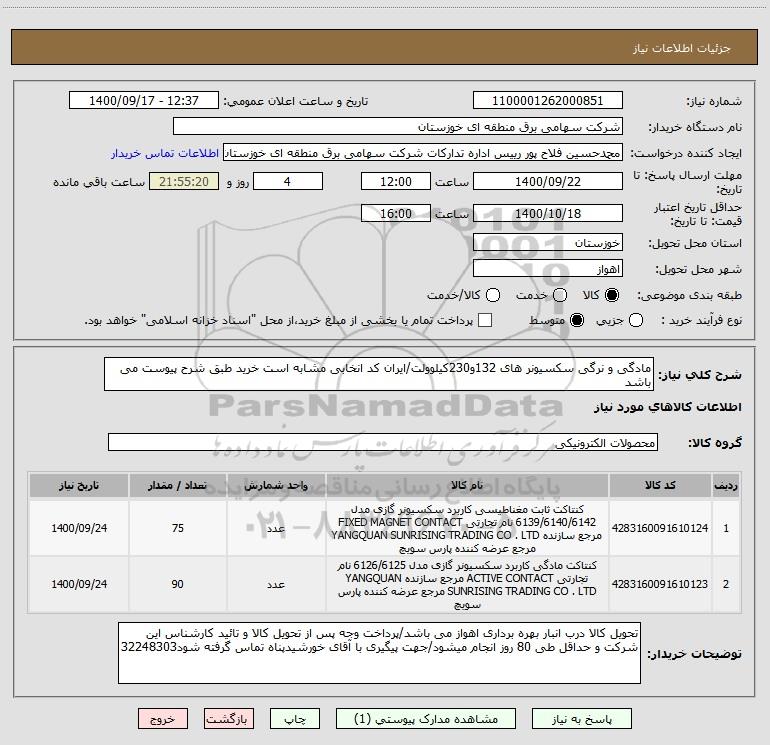Viewport: 770px width, 745px height.
Task: Click item code 428316009161​0124
Action: pyautogui.click(x=660, y=528)
